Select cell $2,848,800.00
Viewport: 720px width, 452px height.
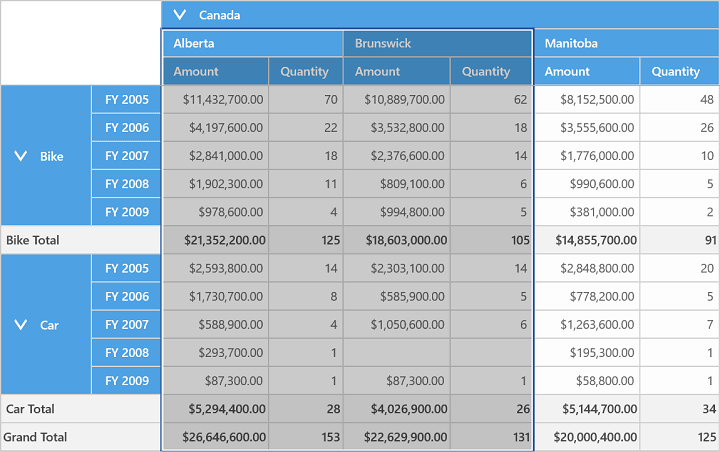click(x=586, y=269)
